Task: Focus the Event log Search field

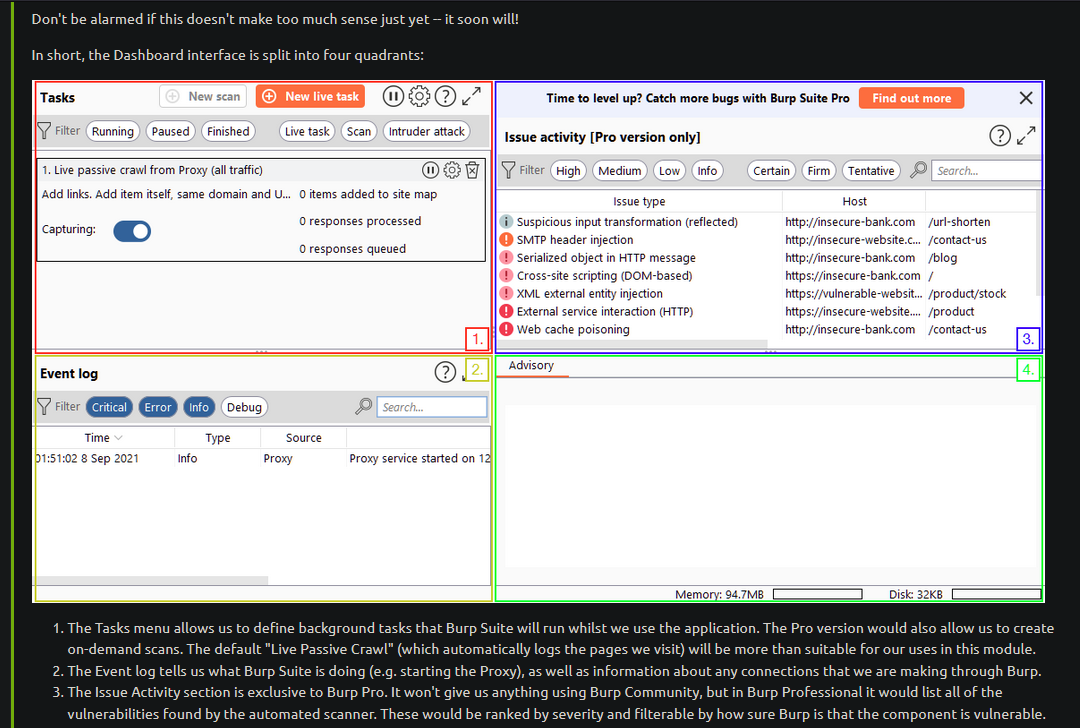Action: pos(432,407)
